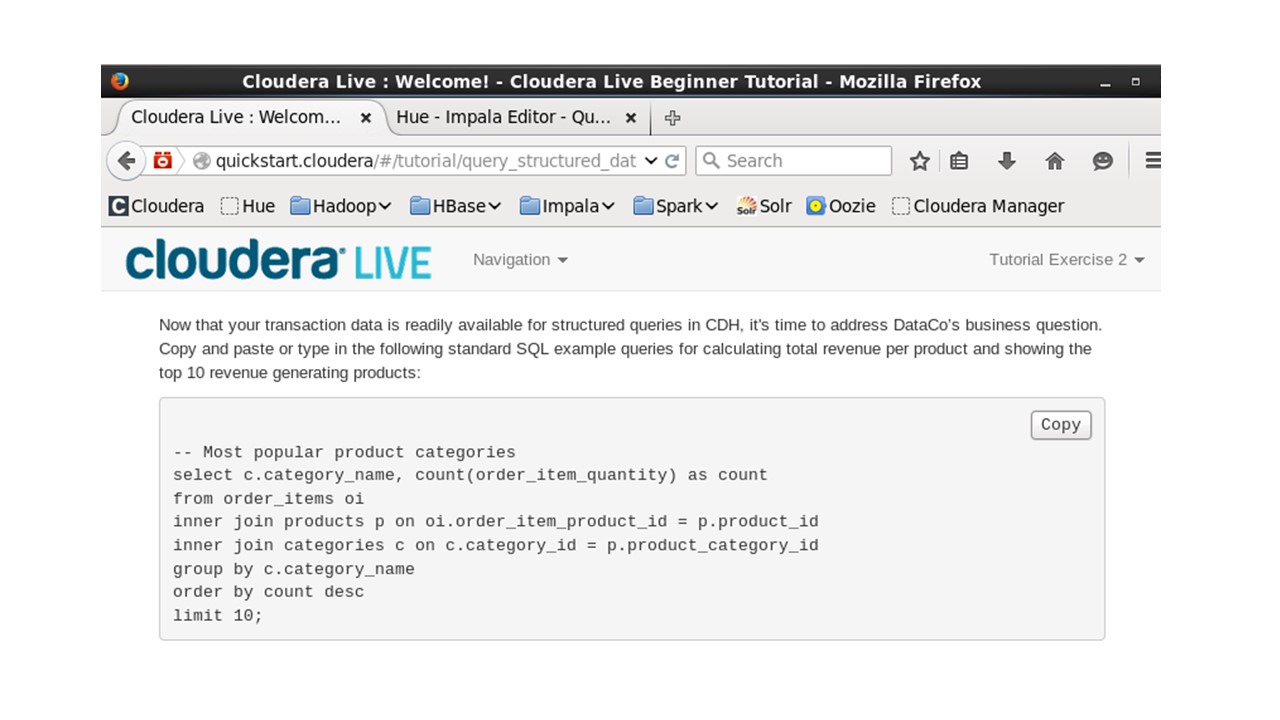The width and height of the screenshot is (1280, 720).
Task: Expand the Spark bookmarks folder
Action: pos(676,206)
